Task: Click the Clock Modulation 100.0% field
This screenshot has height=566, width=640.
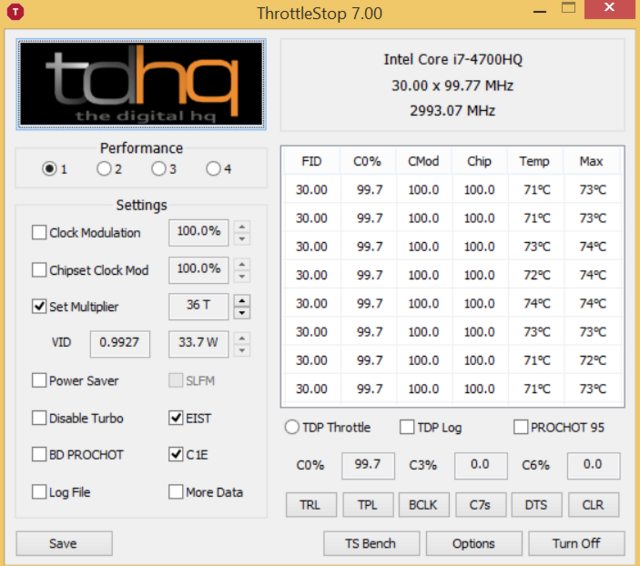Action: (198, 232)
